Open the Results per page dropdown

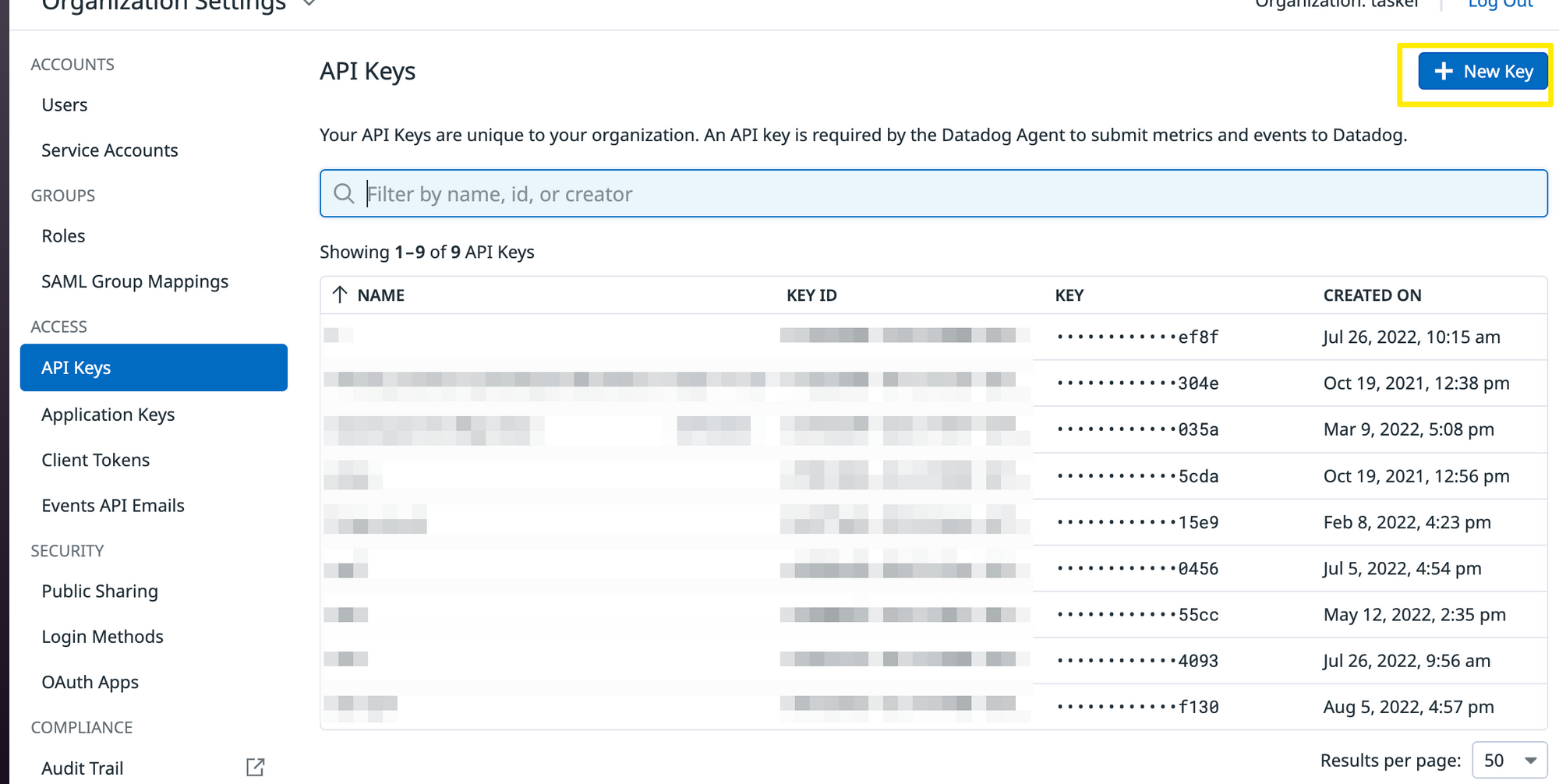tap(1509, 761)
